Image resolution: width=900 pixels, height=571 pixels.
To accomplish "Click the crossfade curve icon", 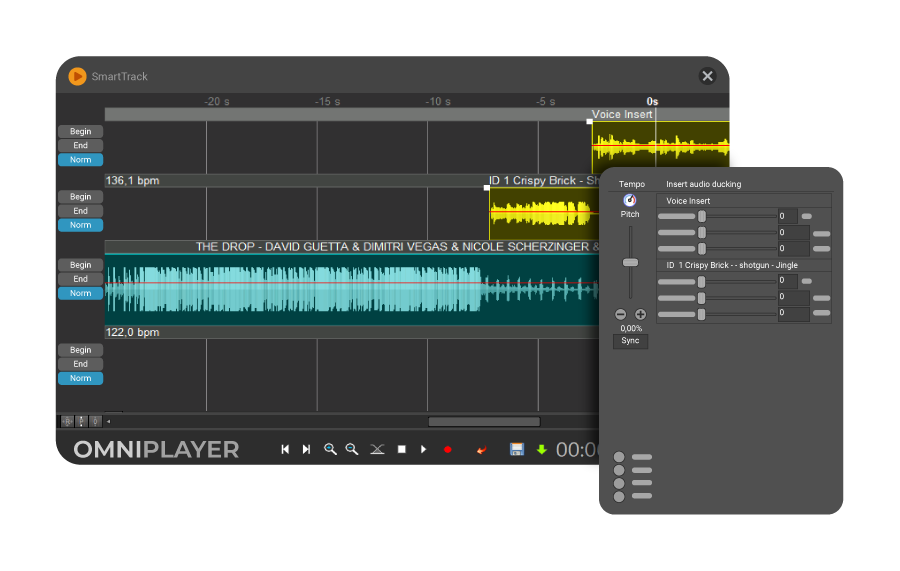I will [377, 449].
